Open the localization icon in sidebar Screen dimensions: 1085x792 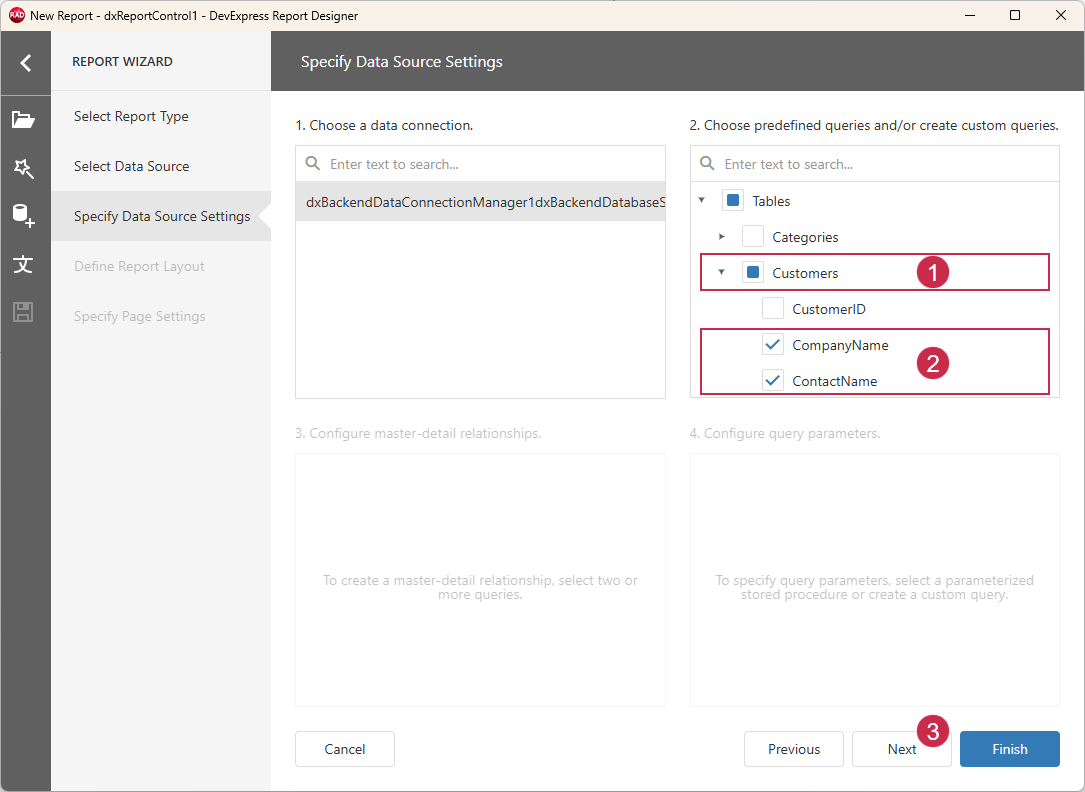coord(23,264)
